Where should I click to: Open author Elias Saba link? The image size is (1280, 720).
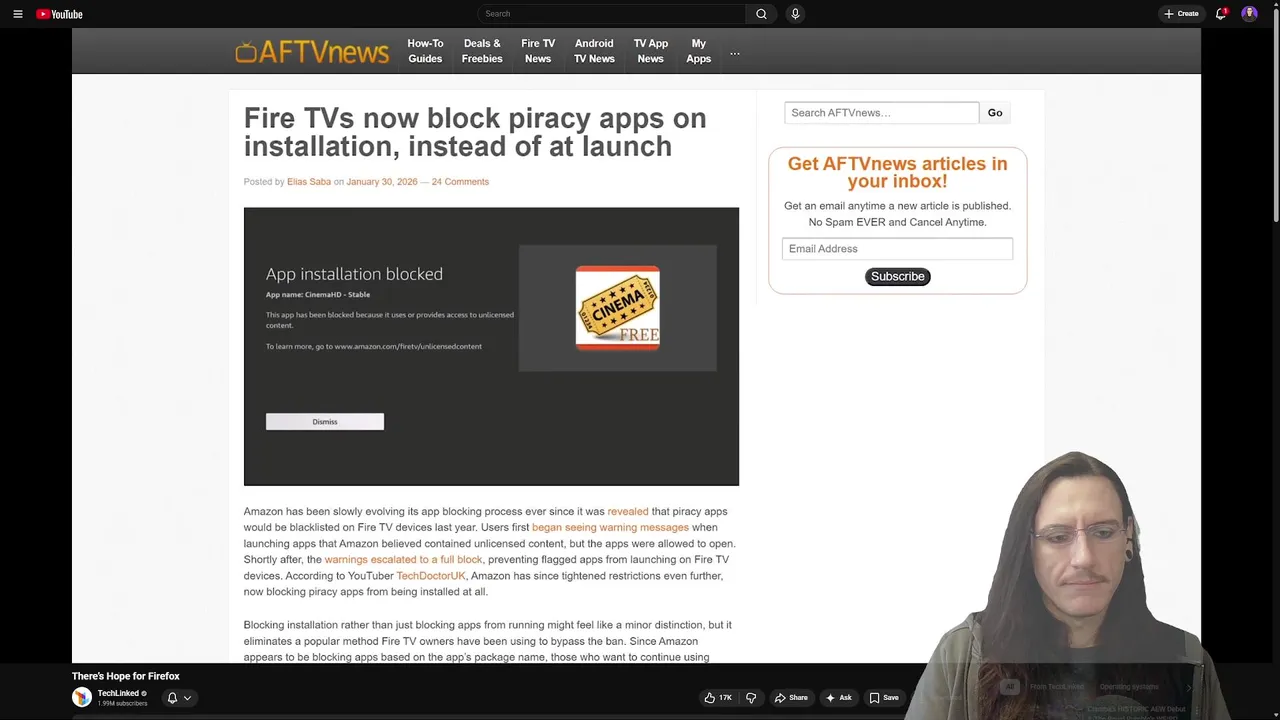[309, 182]
